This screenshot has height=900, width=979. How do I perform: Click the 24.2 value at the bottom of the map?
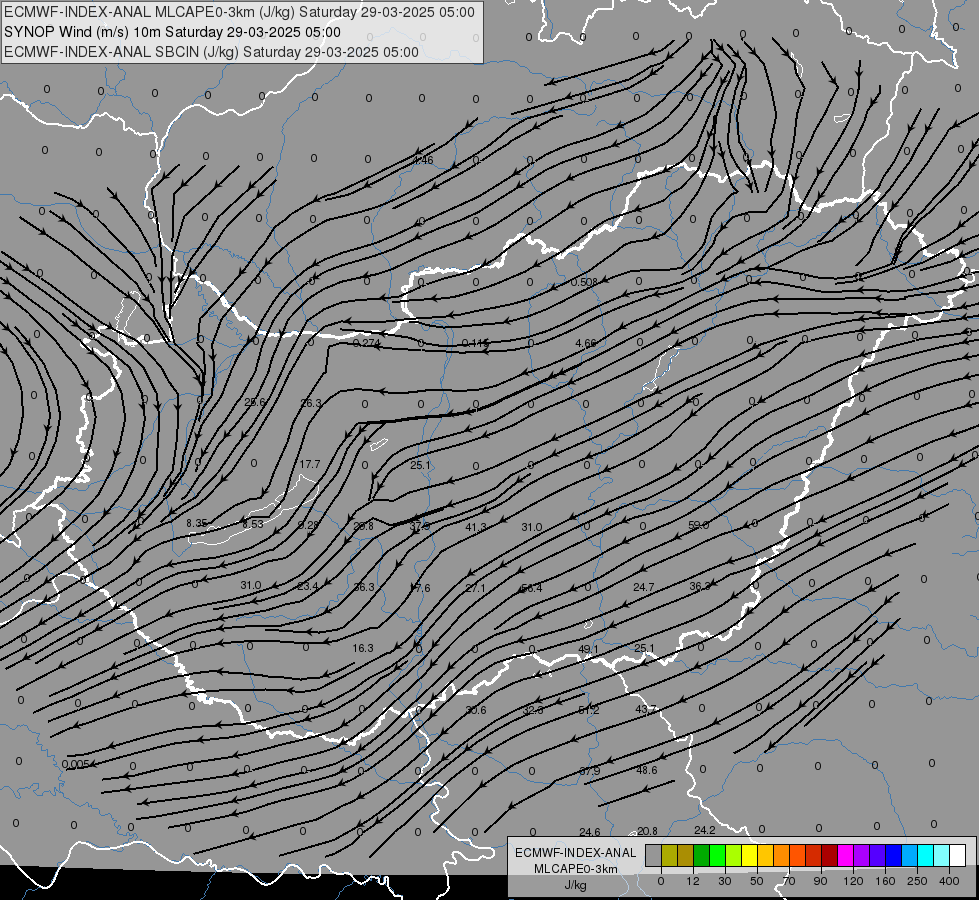pos(704,830)
